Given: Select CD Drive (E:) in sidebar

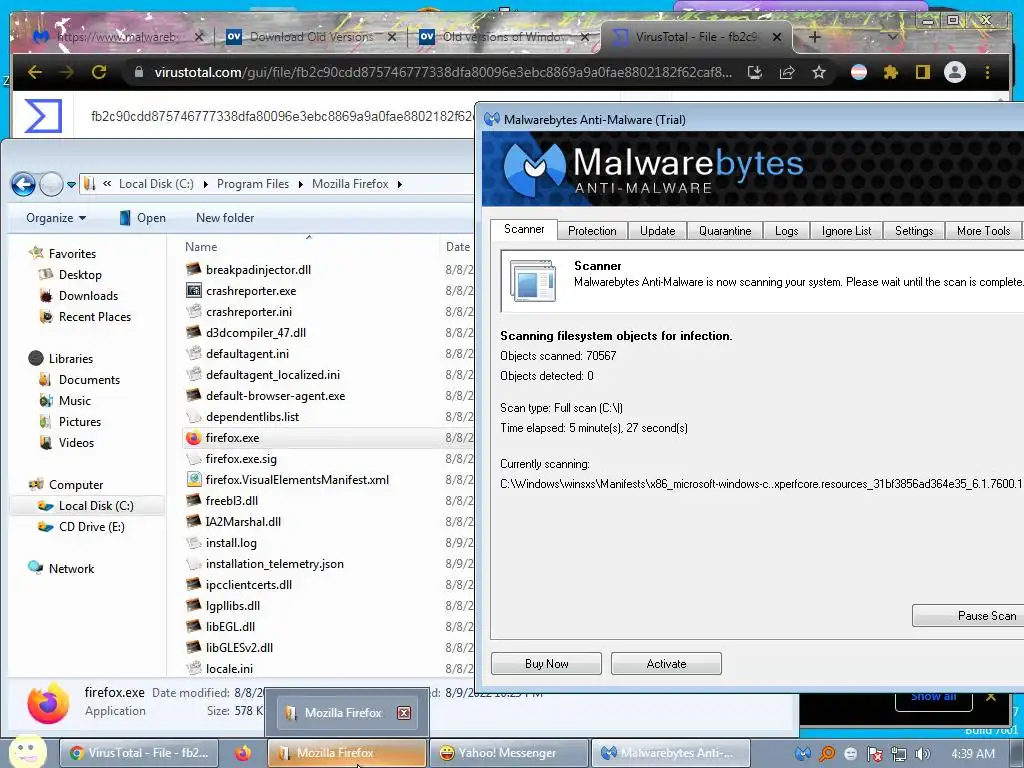Looking at the screenshot, I should tap(91, 527).
